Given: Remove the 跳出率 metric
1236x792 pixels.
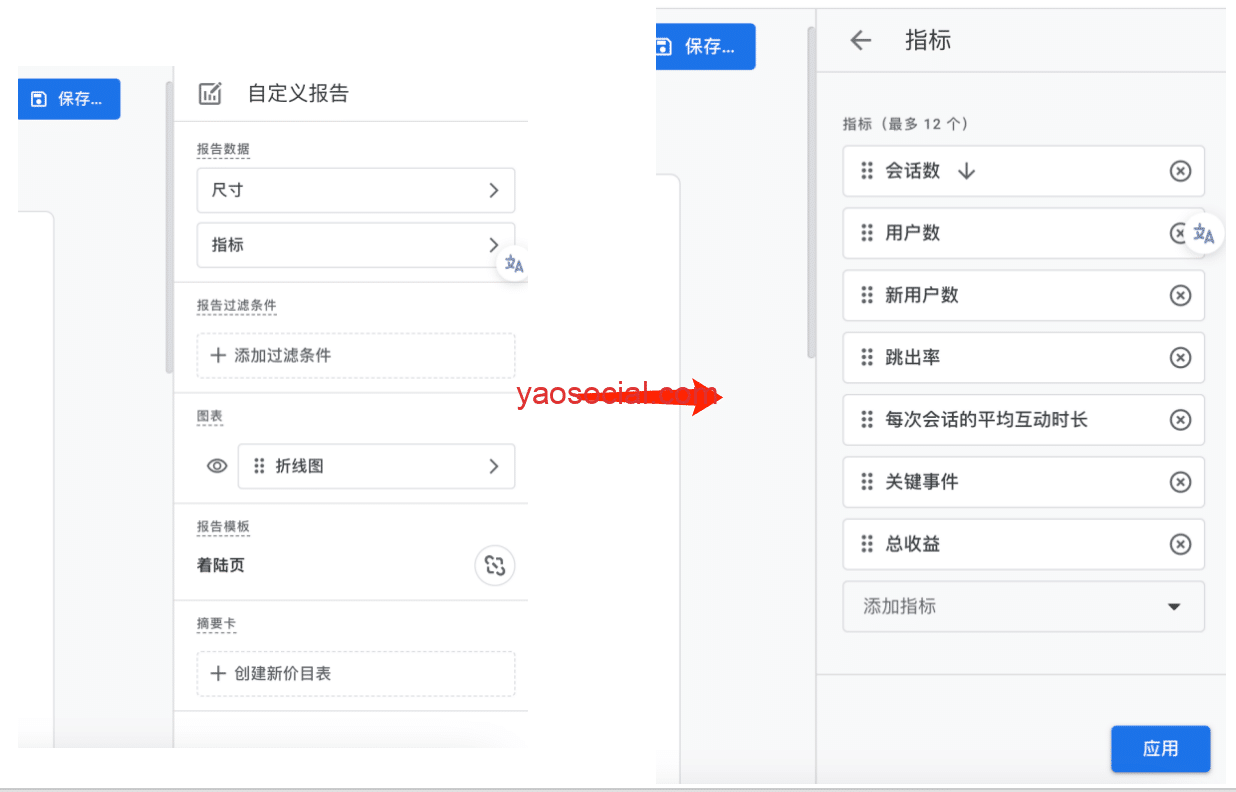Looking at the screenshot, I should coord(1180,357).
